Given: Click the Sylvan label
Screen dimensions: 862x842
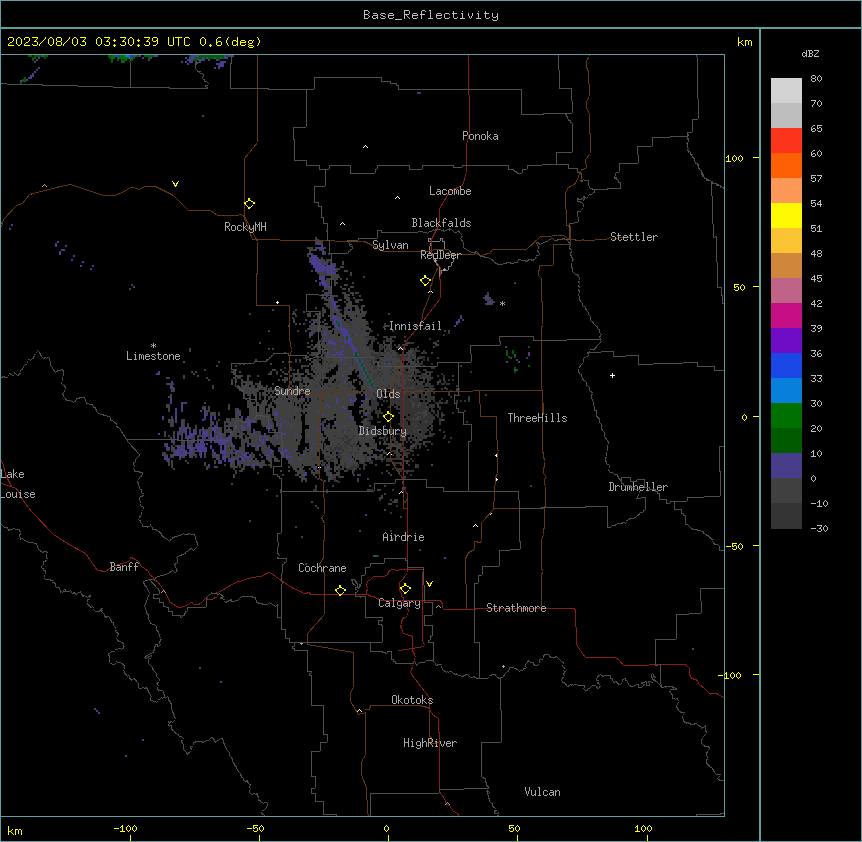Looking at the screenshot, I should 390,245.
